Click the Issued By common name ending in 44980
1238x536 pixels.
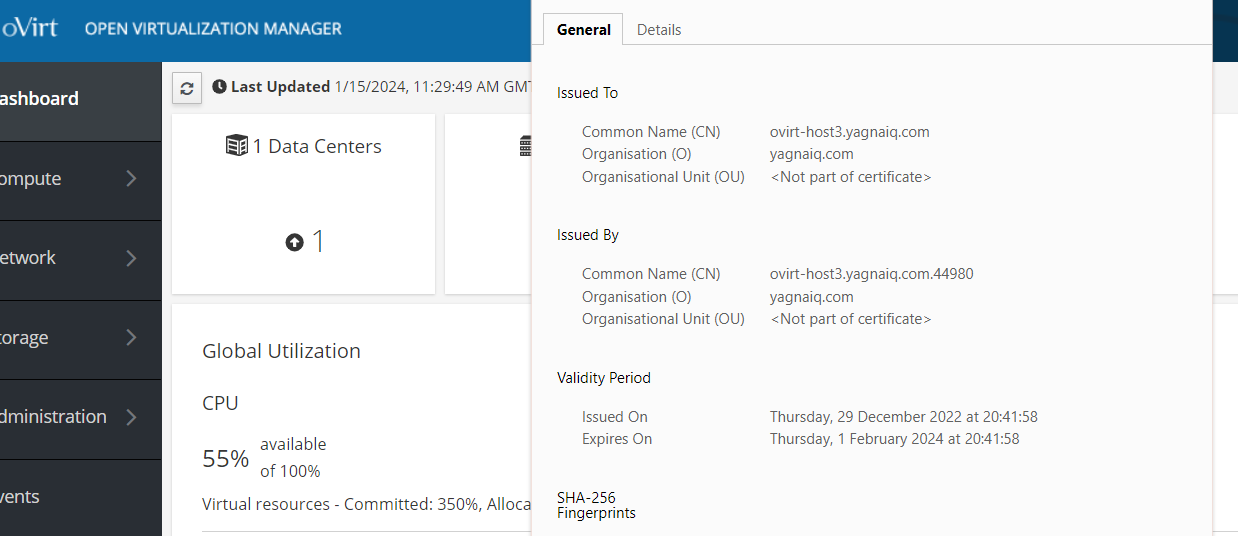click(x=871, y=274)
